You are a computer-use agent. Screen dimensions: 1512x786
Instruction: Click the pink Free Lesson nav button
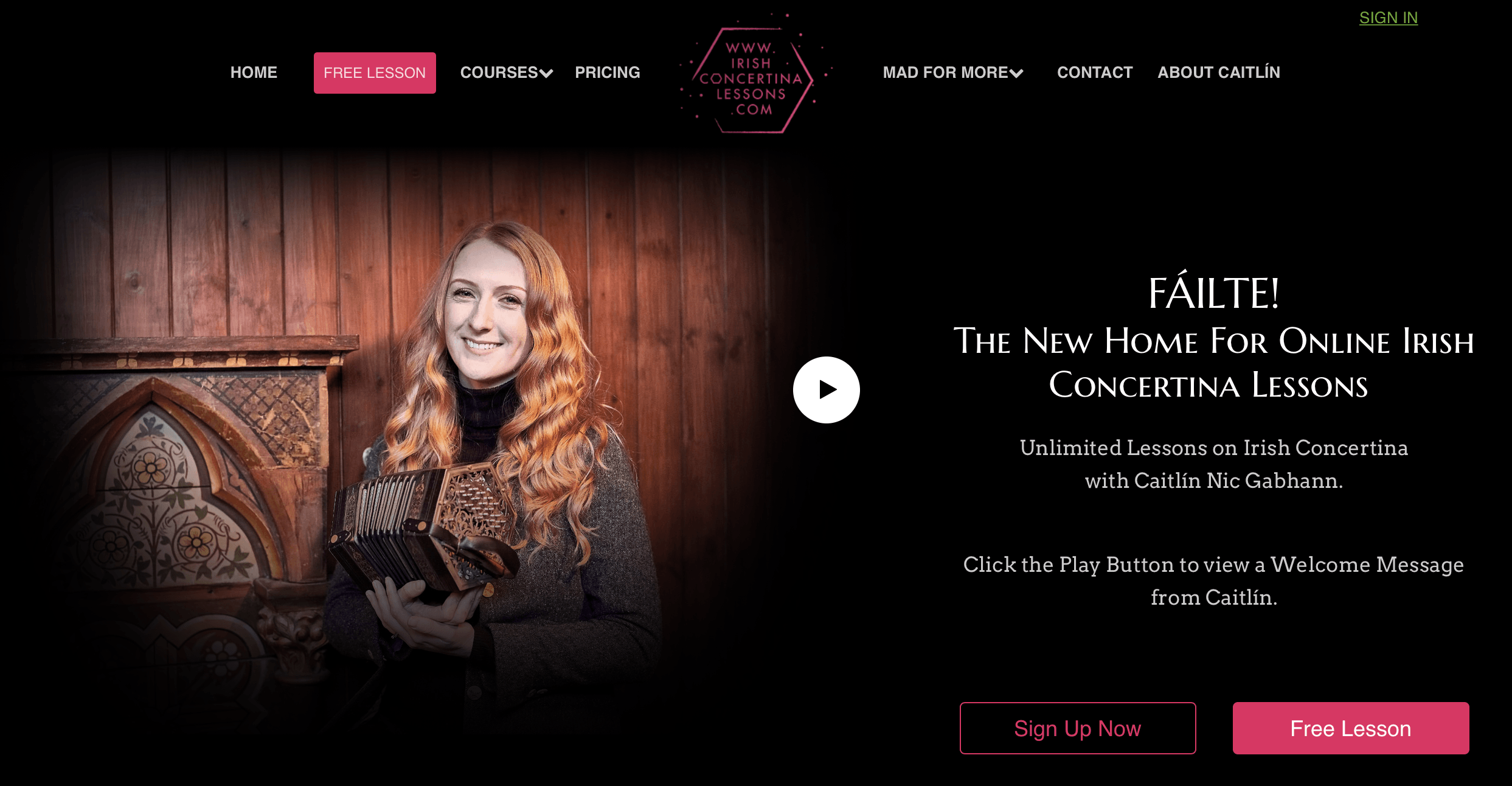[375, 73]
